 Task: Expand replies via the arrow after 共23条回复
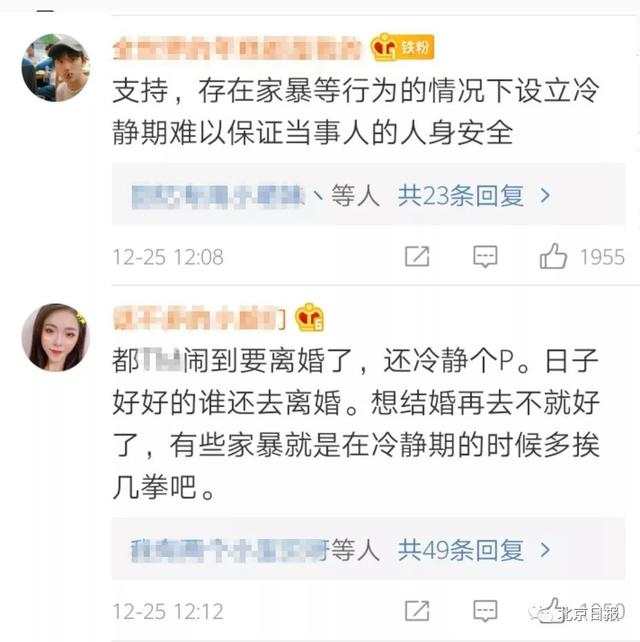point(545,196)
